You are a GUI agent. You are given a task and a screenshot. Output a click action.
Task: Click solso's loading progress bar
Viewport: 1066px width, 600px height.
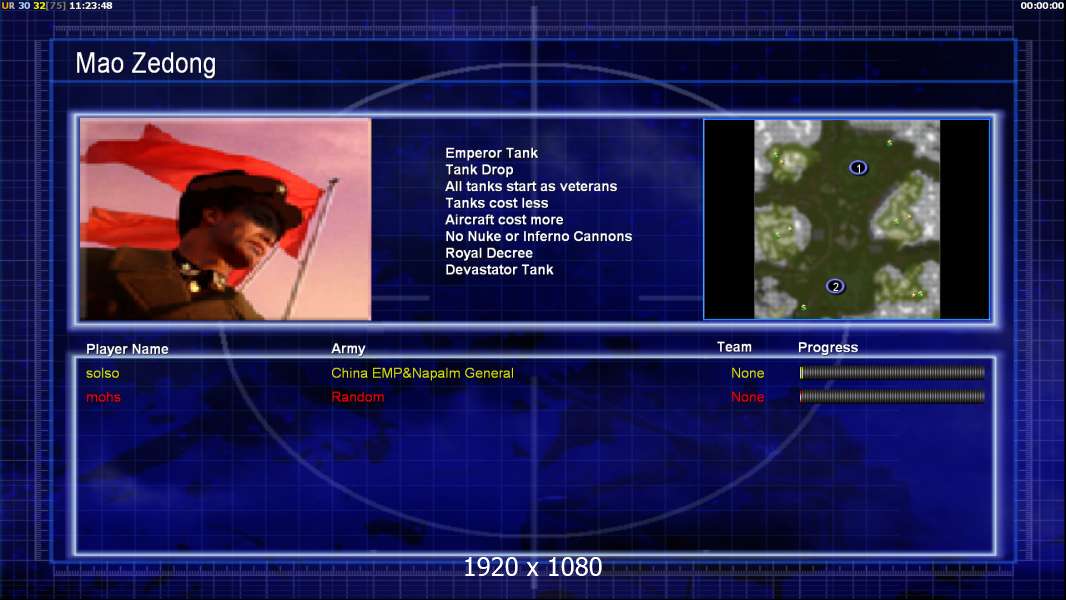892,372
